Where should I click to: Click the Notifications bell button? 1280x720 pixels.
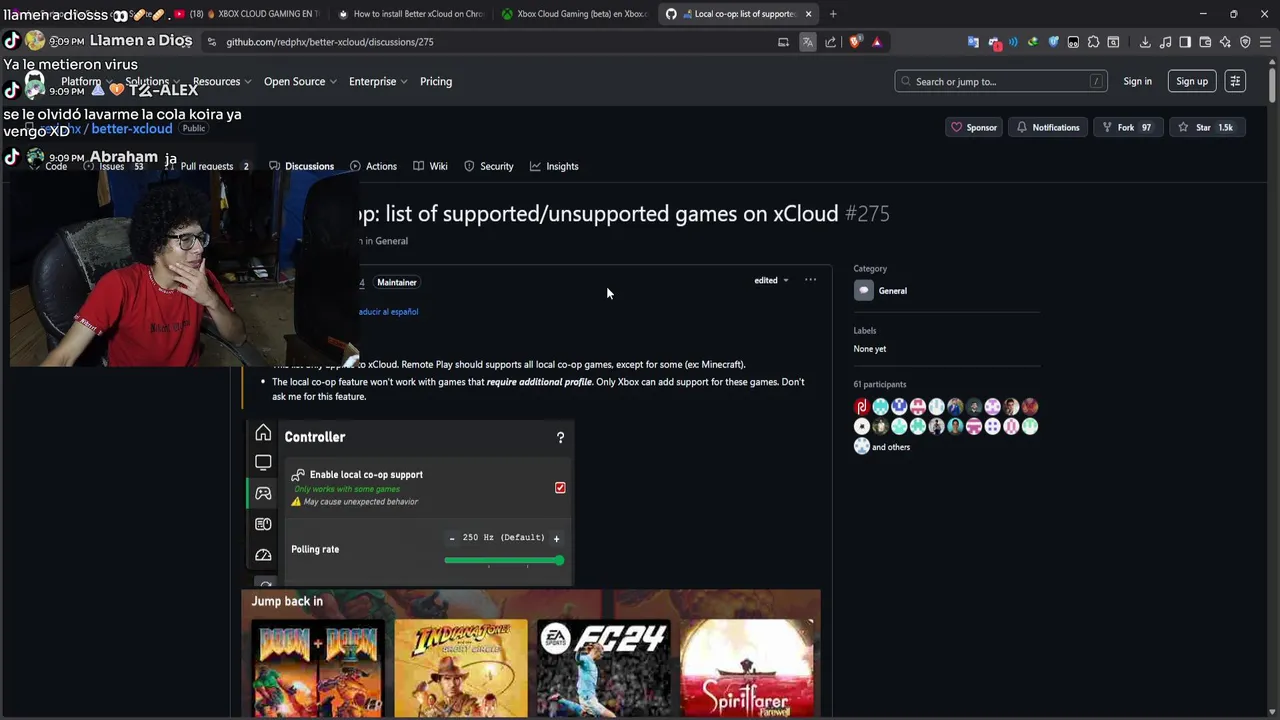(1048, 127)
